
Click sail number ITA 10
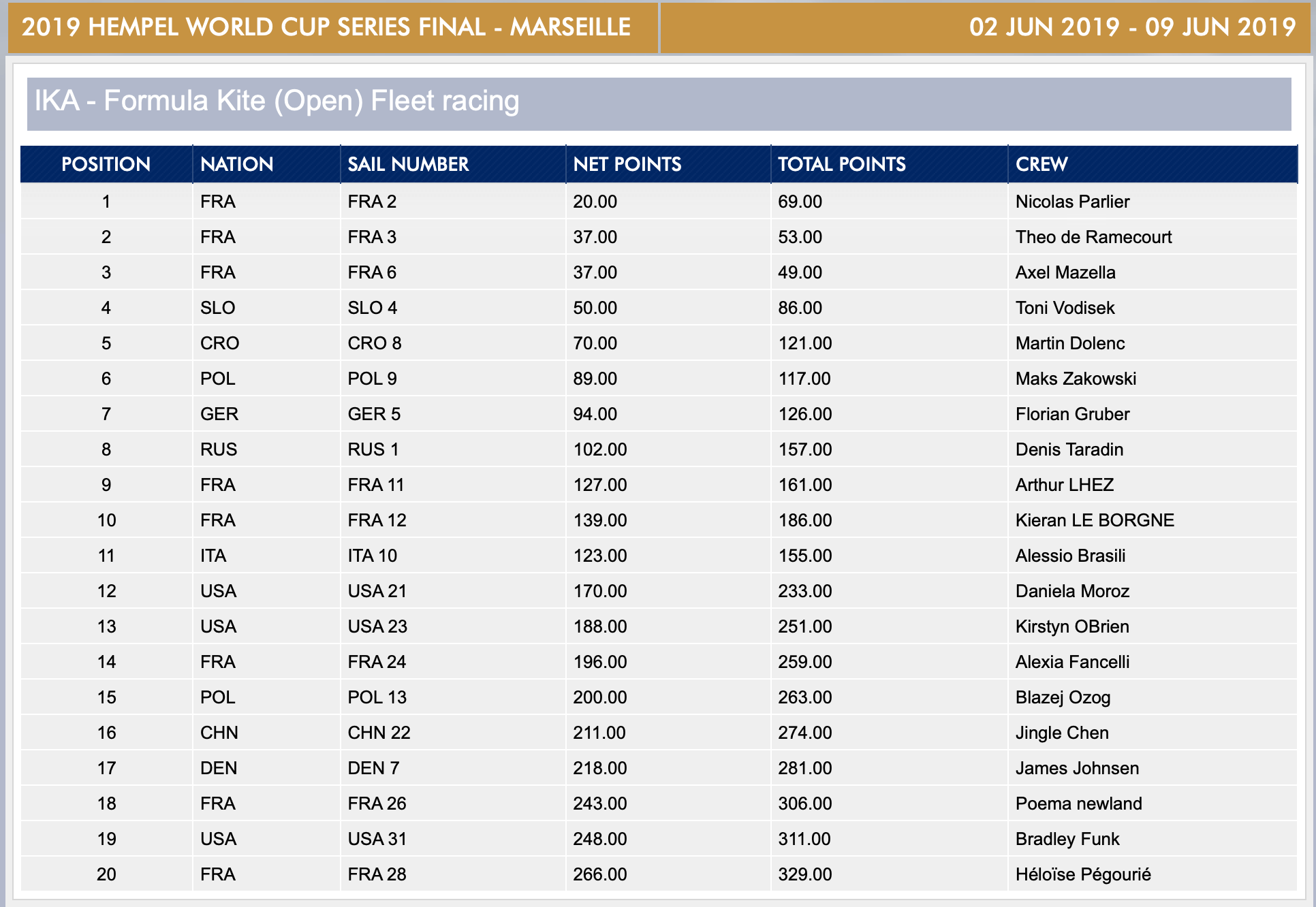372,556
